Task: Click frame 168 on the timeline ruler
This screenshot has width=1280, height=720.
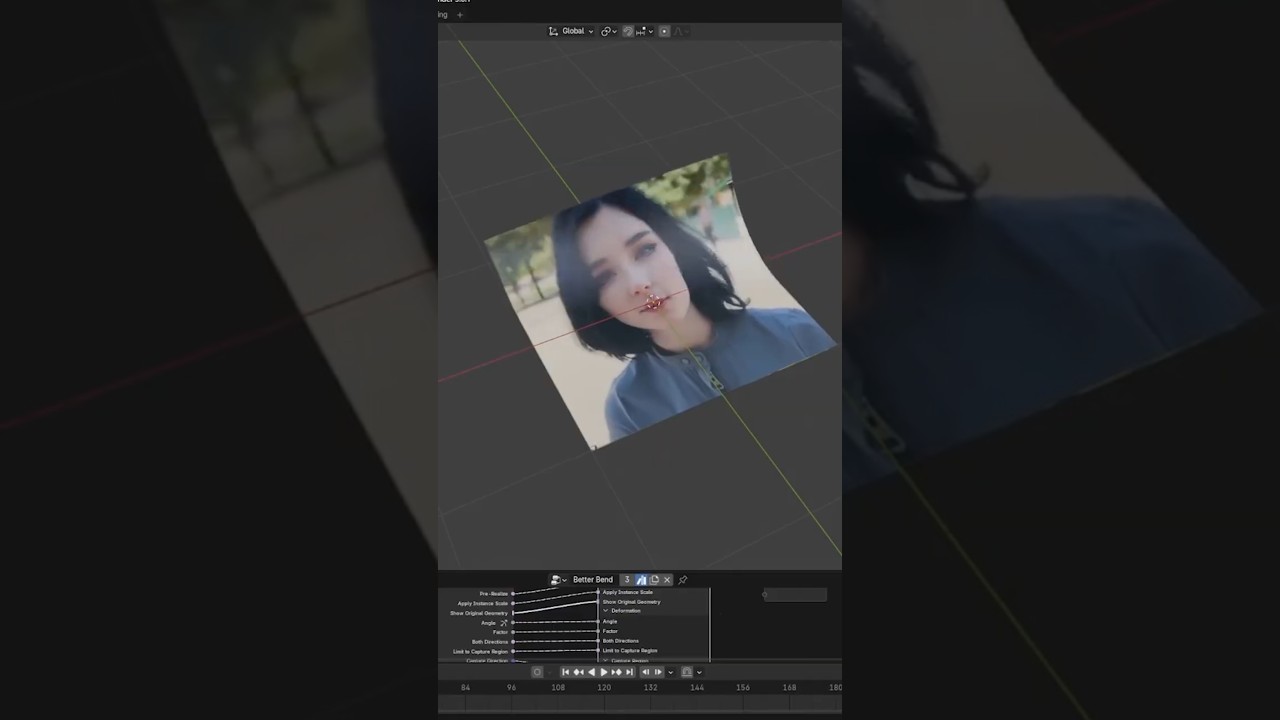Action: coord(790,688)
